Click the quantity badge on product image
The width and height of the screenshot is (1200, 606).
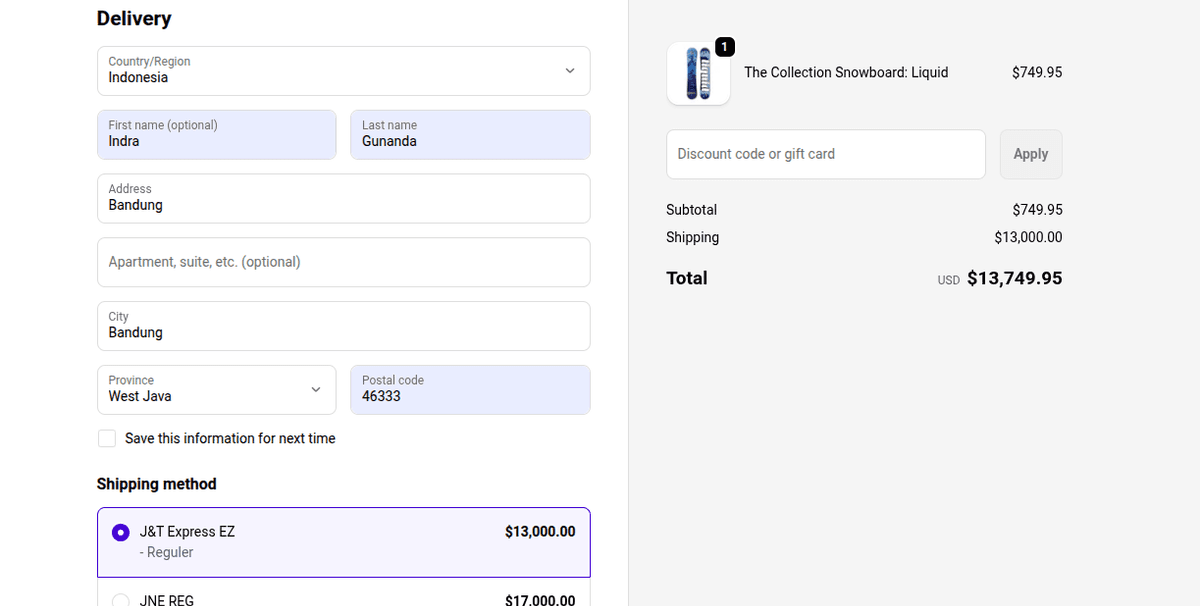click(725, 47)
